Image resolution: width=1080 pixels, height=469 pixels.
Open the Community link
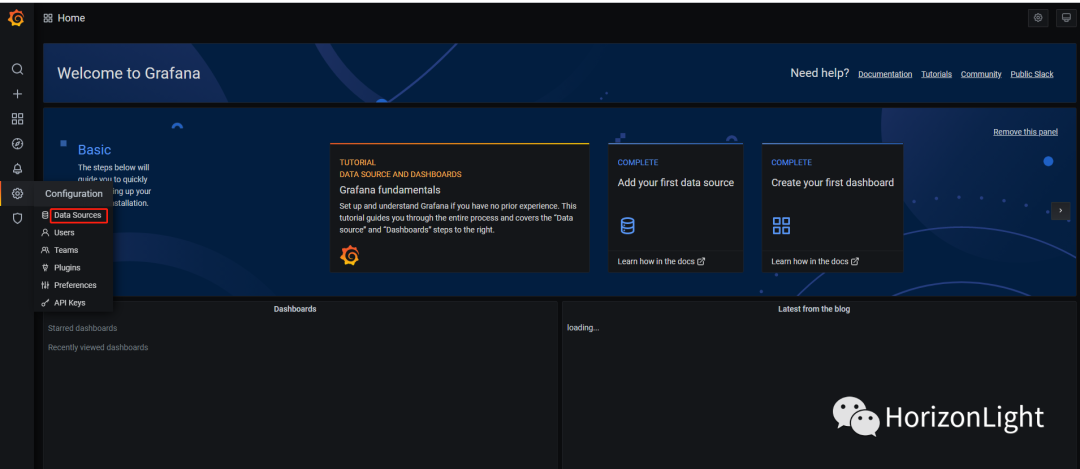point(981,74)
